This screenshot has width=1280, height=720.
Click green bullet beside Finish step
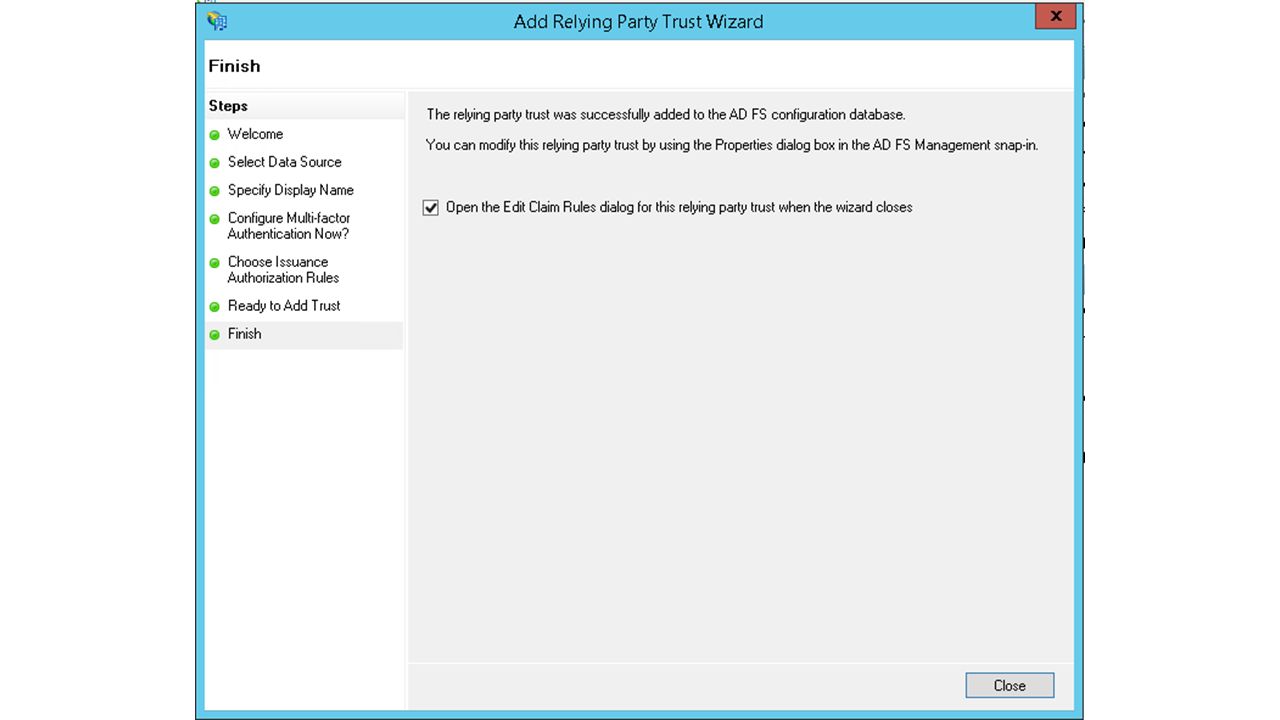point(214,335)
